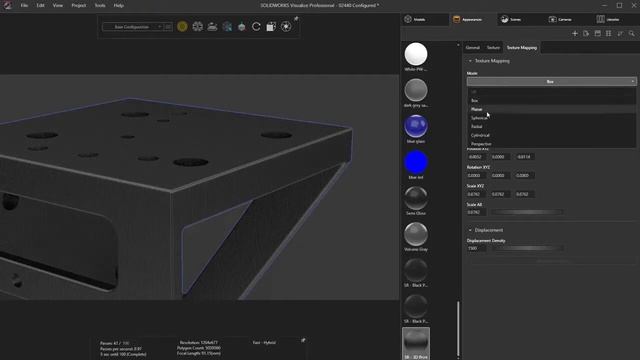Click the four-segment crosshair toolbar icon
The image size is (640, 360).
click(198, 27)
